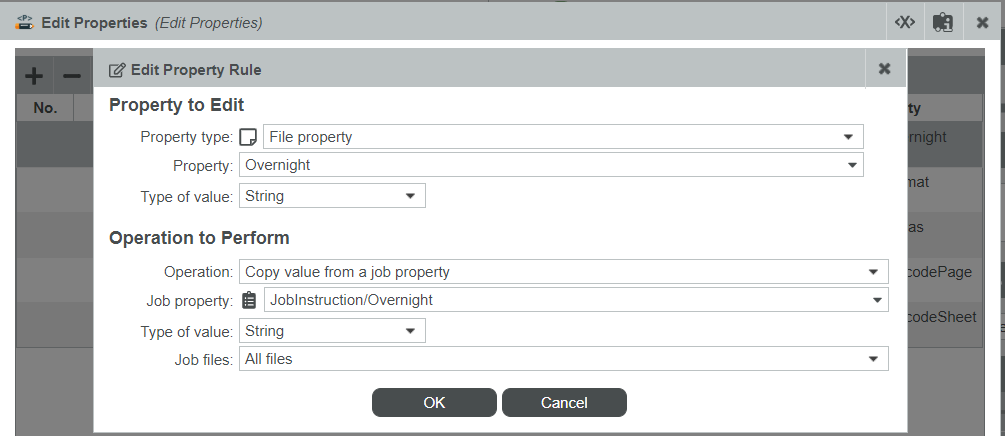
Task: Click the file property page icon
Action: coord(248,137)
